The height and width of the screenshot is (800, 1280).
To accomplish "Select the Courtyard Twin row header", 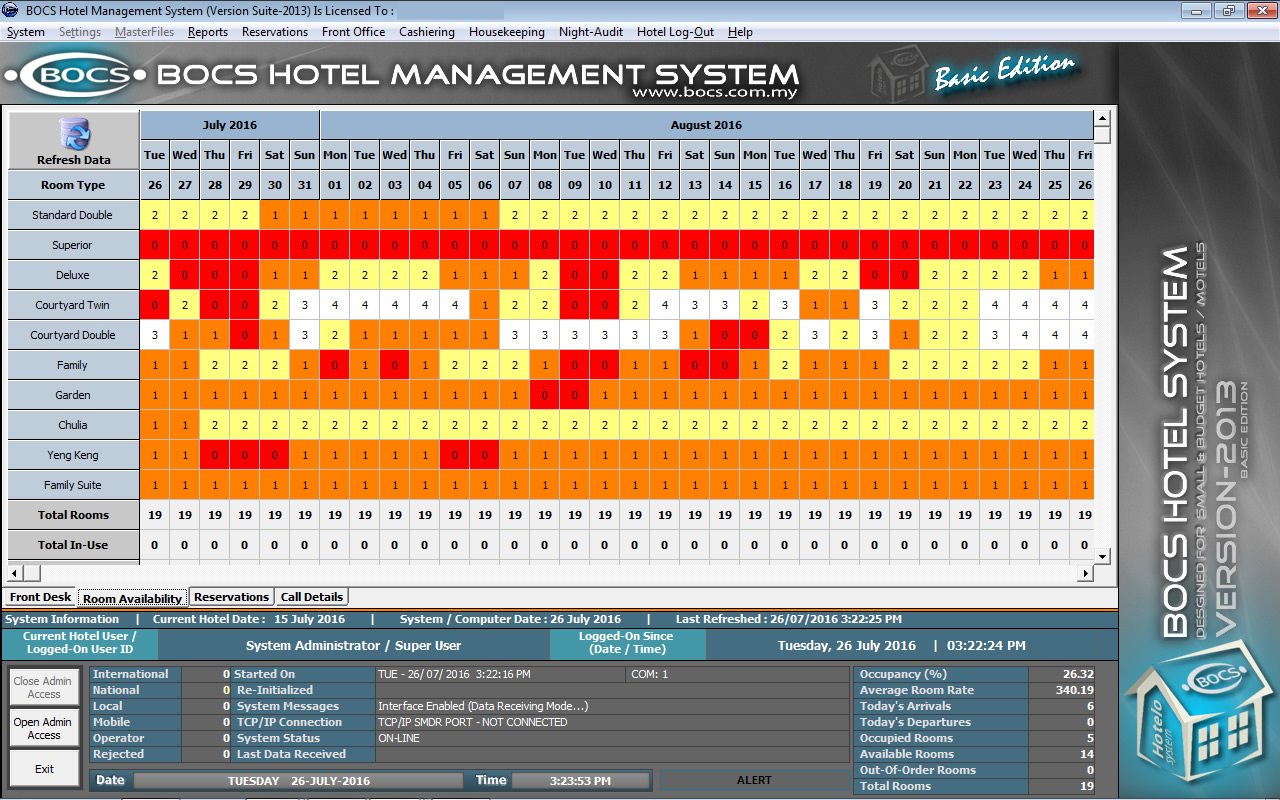I will coord(72,305).
